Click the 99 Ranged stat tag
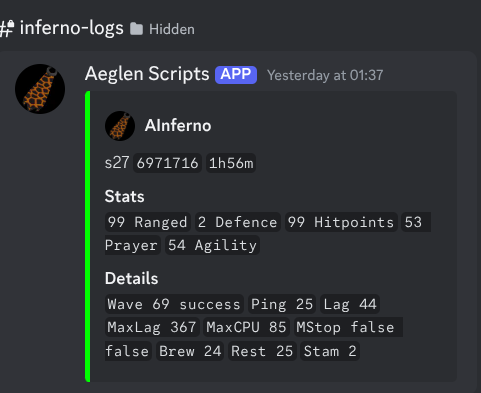The image size is (481, 393). (148, 222)
